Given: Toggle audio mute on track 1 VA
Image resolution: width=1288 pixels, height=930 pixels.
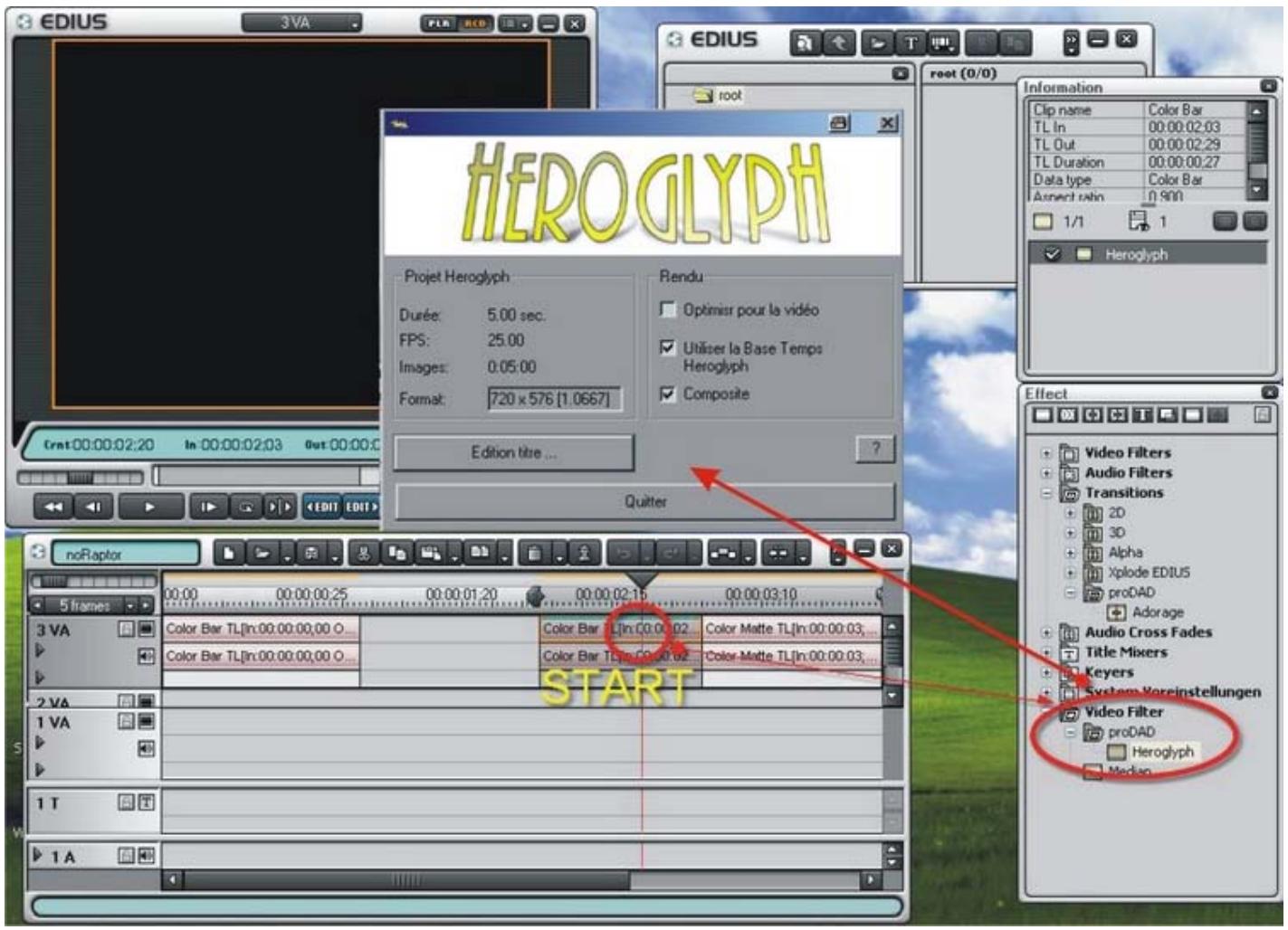Looking at the screenshot, I should pos(146,748).
